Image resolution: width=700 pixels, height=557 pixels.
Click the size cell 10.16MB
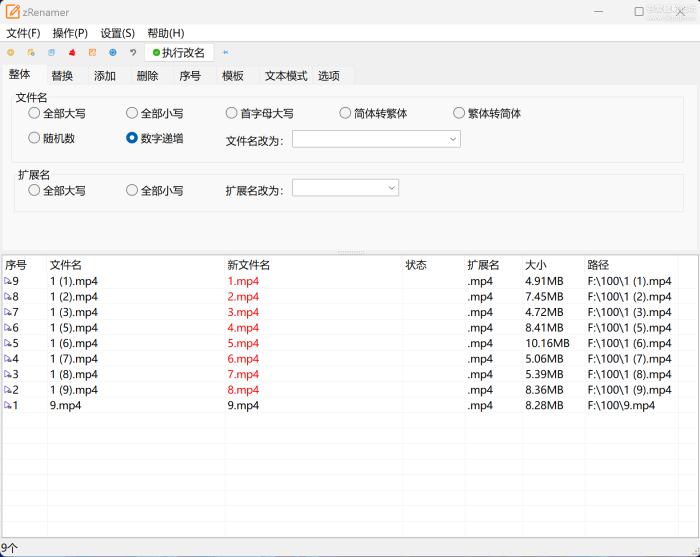[547, 343]
